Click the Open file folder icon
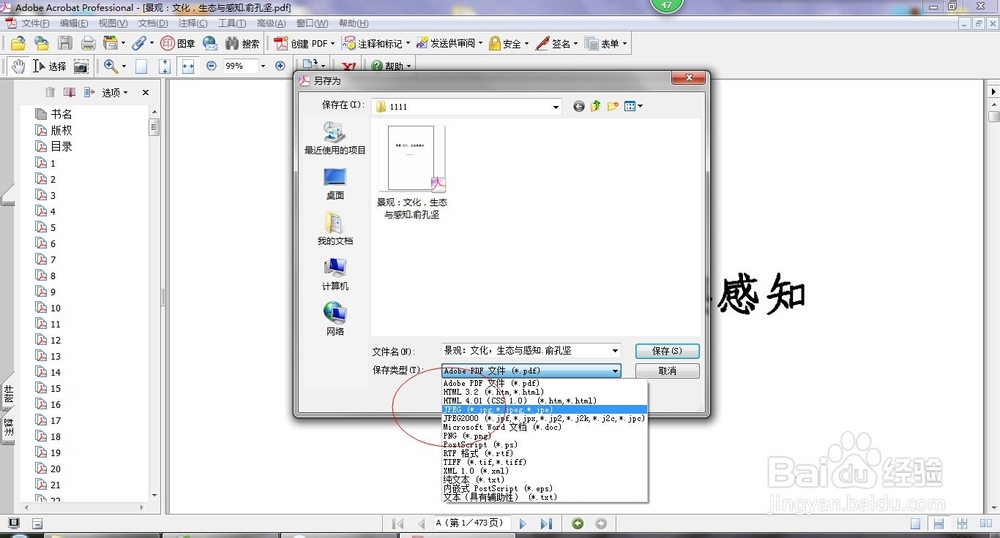Screen dimensions: 1000x538 pos(18,43)
